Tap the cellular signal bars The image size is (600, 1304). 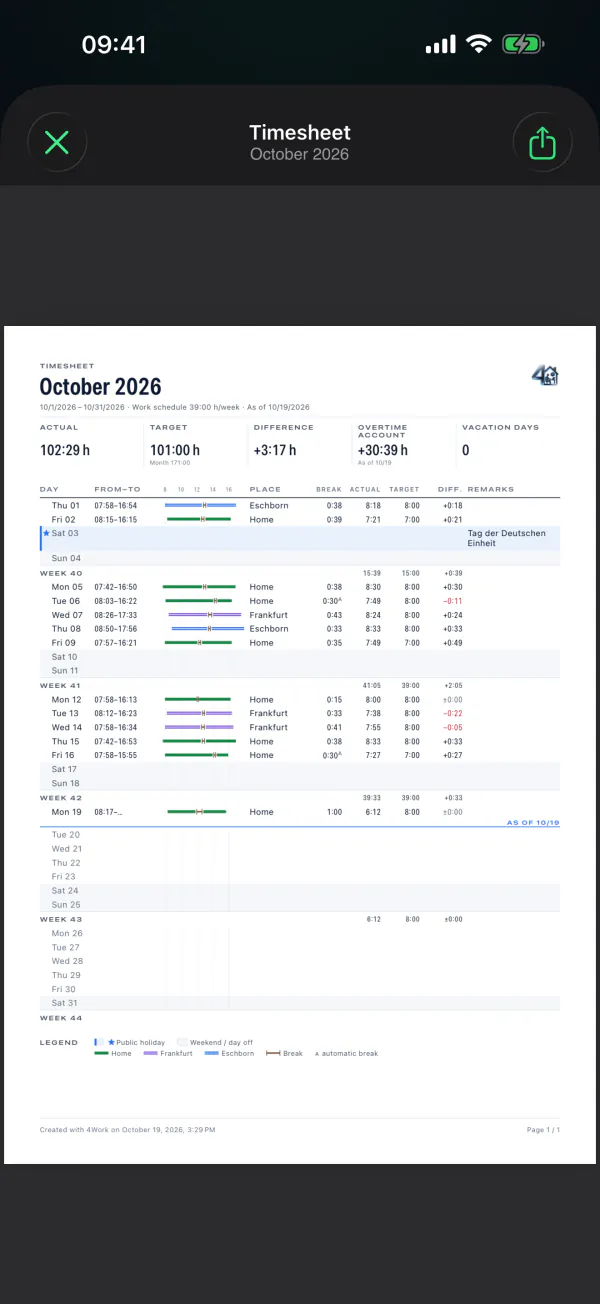(x=441, y=44)
